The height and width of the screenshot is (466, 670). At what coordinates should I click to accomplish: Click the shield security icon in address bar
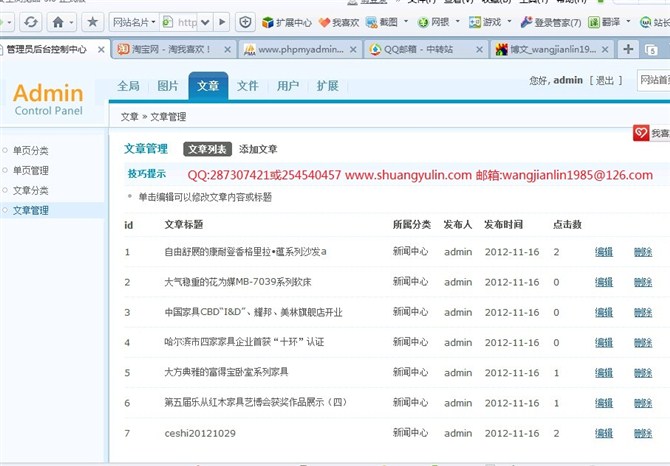pyautogui.click(x=247, y=22)
